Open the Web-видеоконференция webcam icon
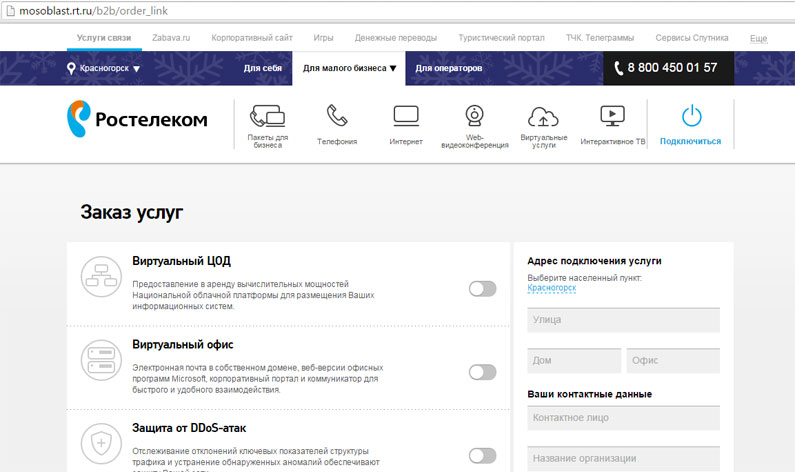 474,115
